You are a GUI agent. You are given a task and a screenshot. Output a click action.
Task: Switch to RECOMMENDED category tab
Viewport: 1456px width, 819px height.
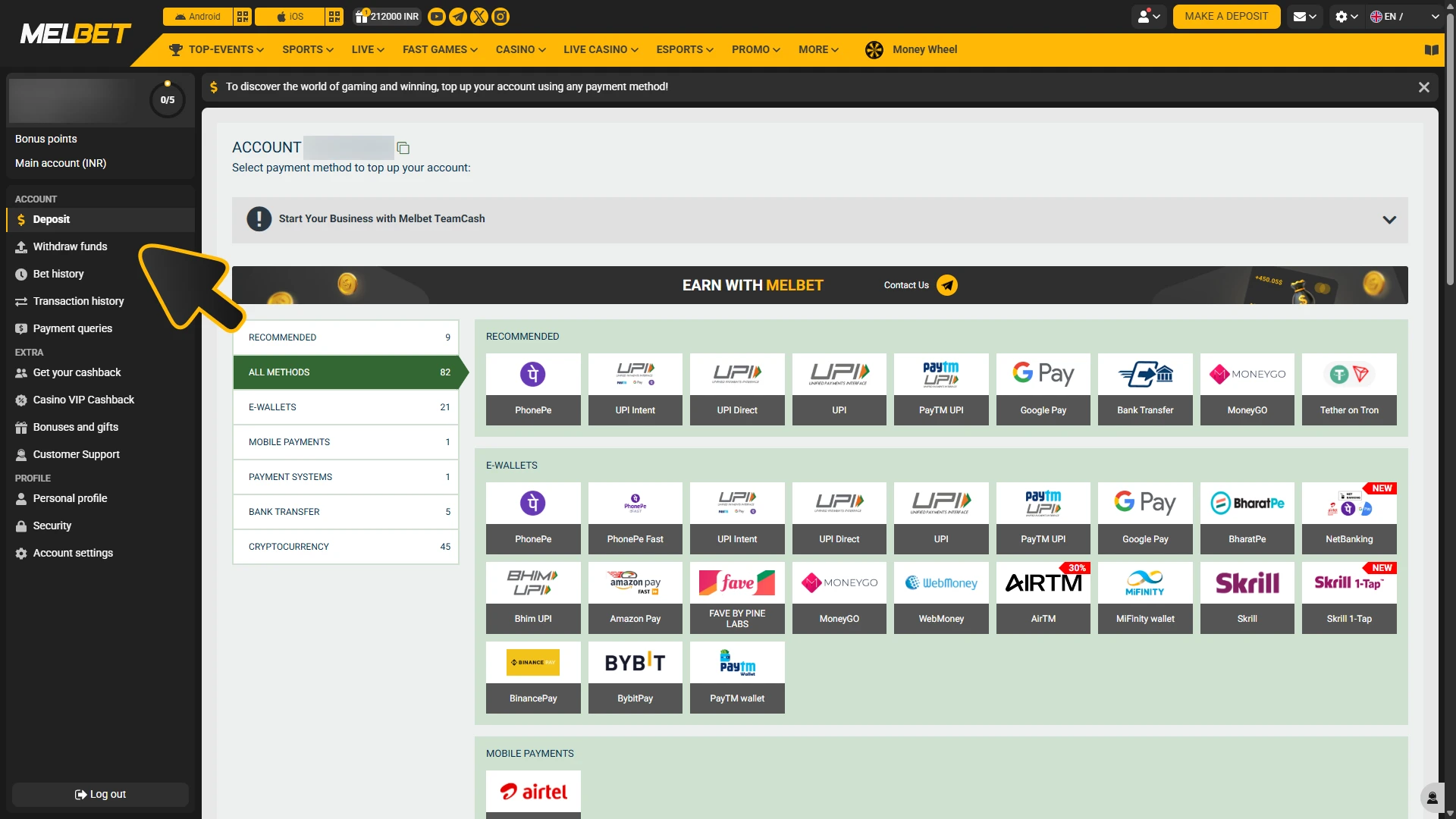tap(346, 337)
